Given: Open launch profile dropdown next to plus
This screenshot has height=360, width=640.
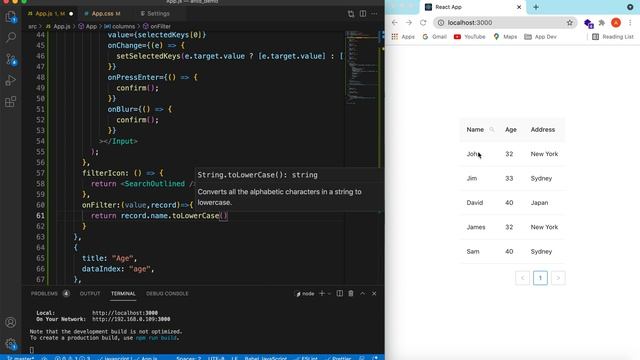Looking at the screenshot, I should (x=329, y=293).
